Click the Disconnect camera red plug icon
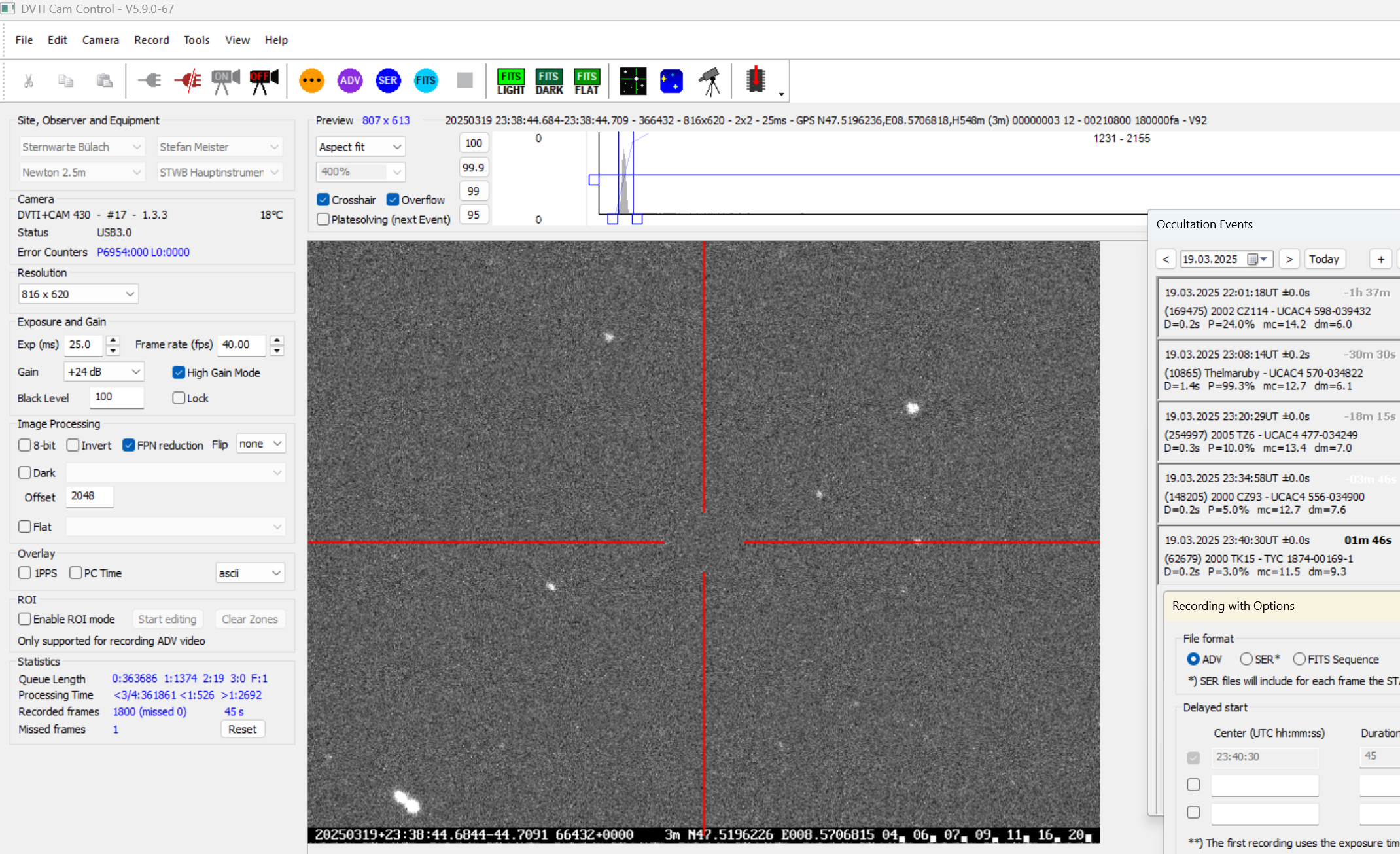This screenshot has height=854, width=1400. 188,80
